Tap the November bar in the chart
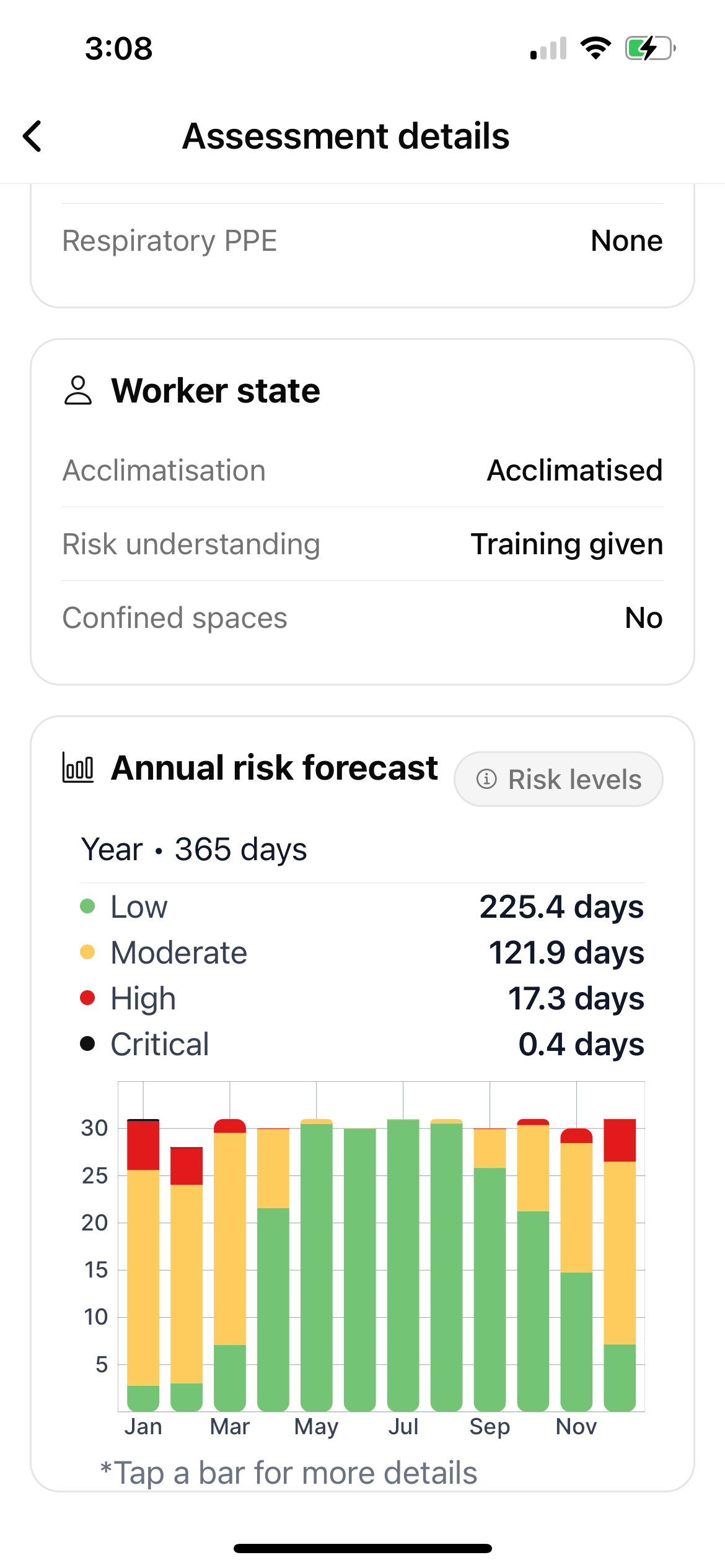Image resolution: width=725 pixels, height=1568 pixels. tap(576, 1270)
